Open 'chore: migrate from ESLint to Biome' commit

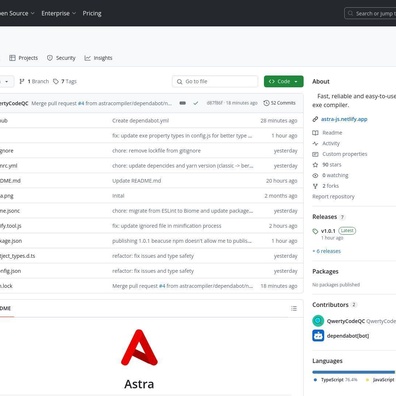click(x=182, y=211)
